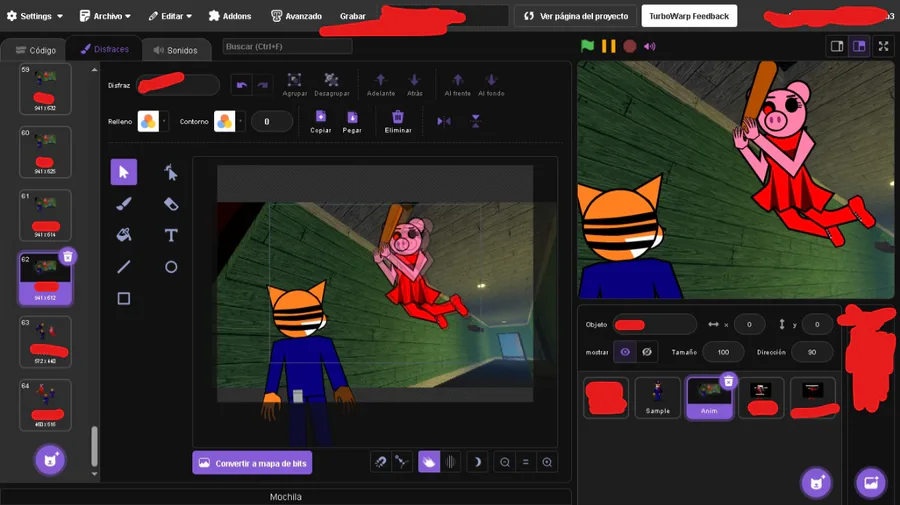Select costume thumbnail number 60
This screenshot has width=900, height=505.
click(x=45, y=152)
